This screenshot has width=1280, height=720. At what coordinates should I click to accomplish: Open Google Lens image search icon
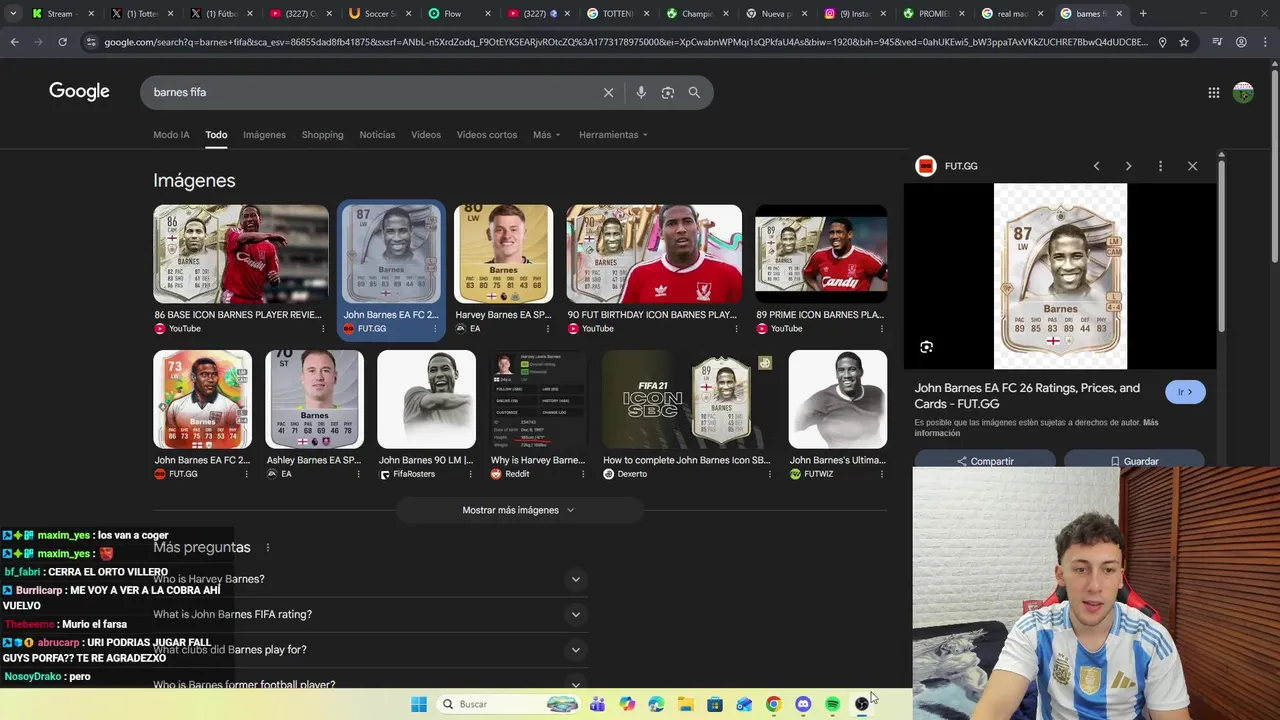point(668,92)
